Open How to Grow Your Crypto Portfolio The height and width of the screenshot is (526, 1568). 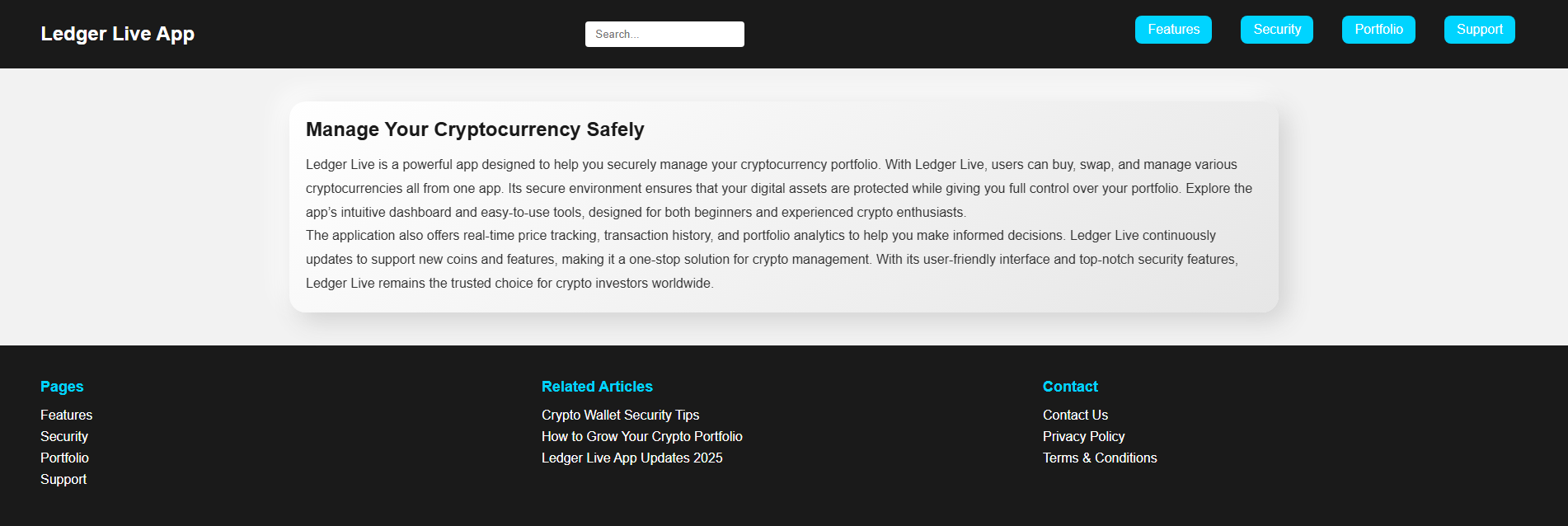point(642,436)
